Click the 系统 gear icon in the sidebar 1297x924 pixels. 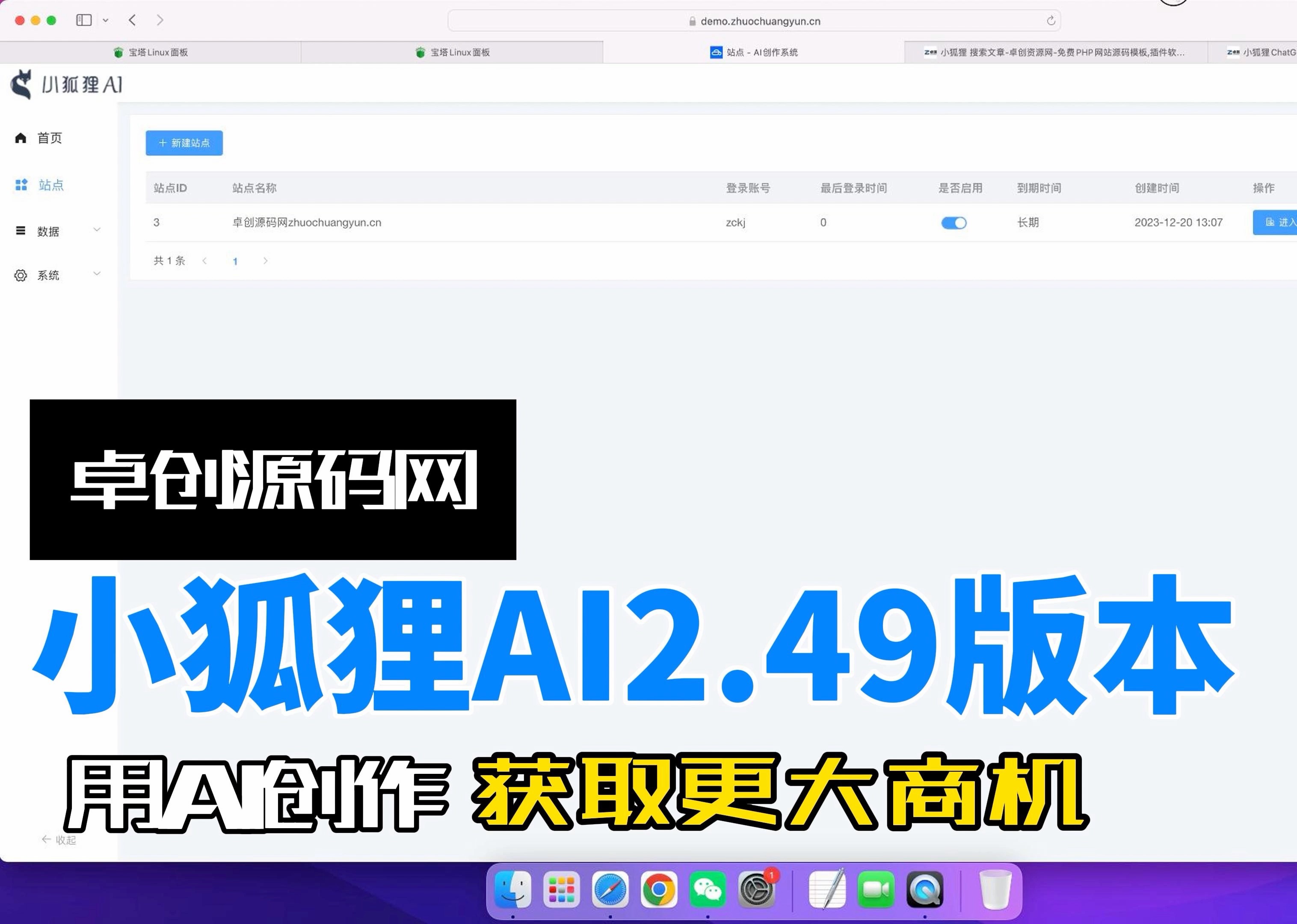click(21, 275)
